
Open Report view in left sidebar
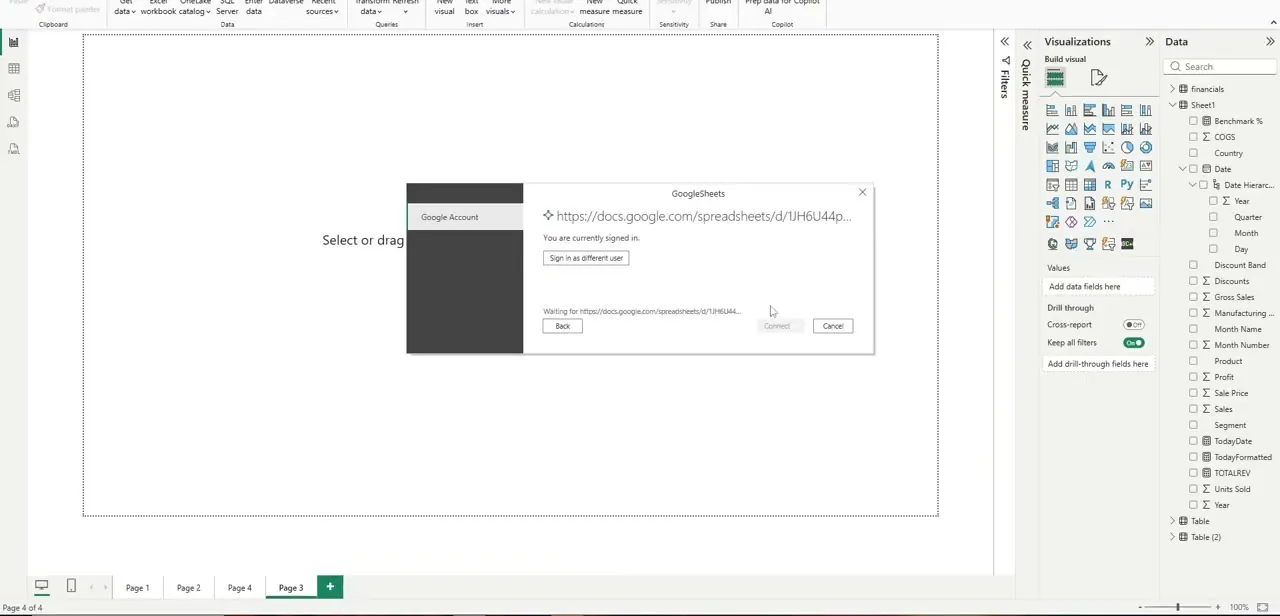[x=14, y=42]
